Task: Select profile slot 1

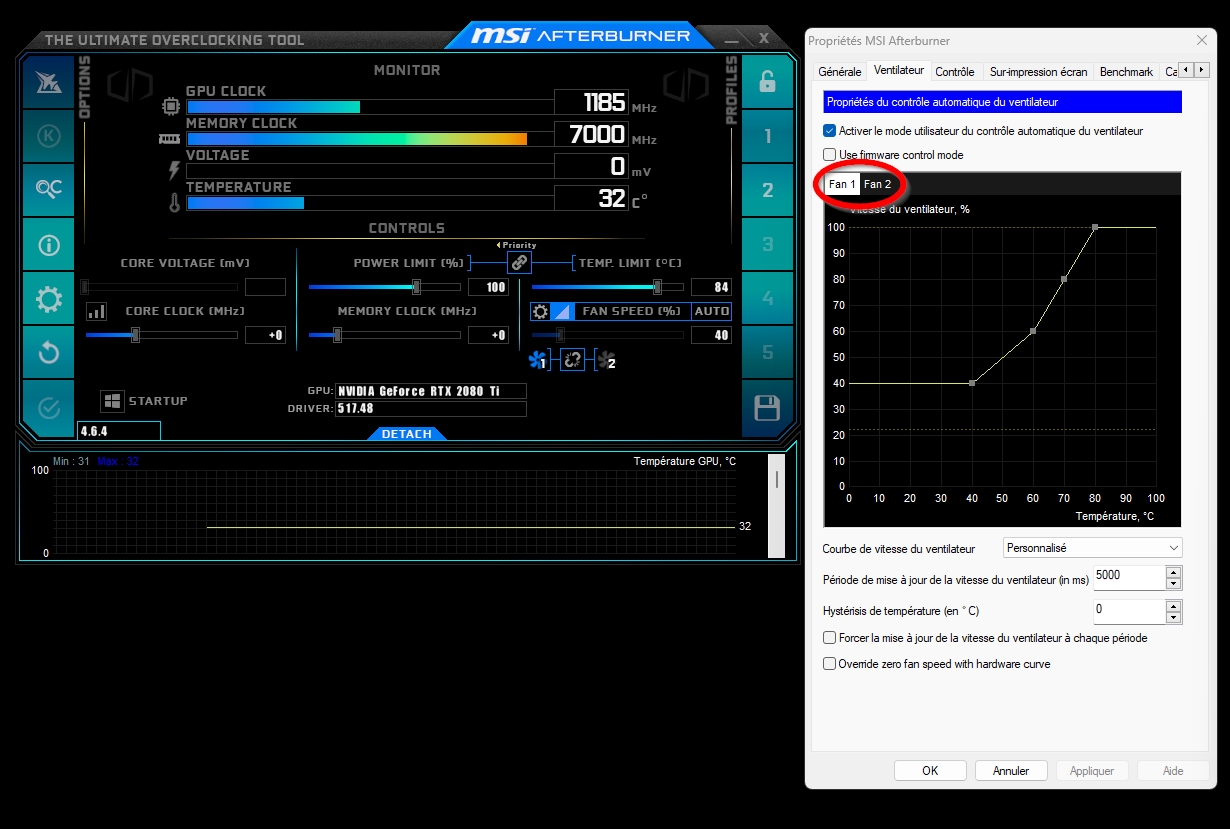Action: (x=767, y=136)
